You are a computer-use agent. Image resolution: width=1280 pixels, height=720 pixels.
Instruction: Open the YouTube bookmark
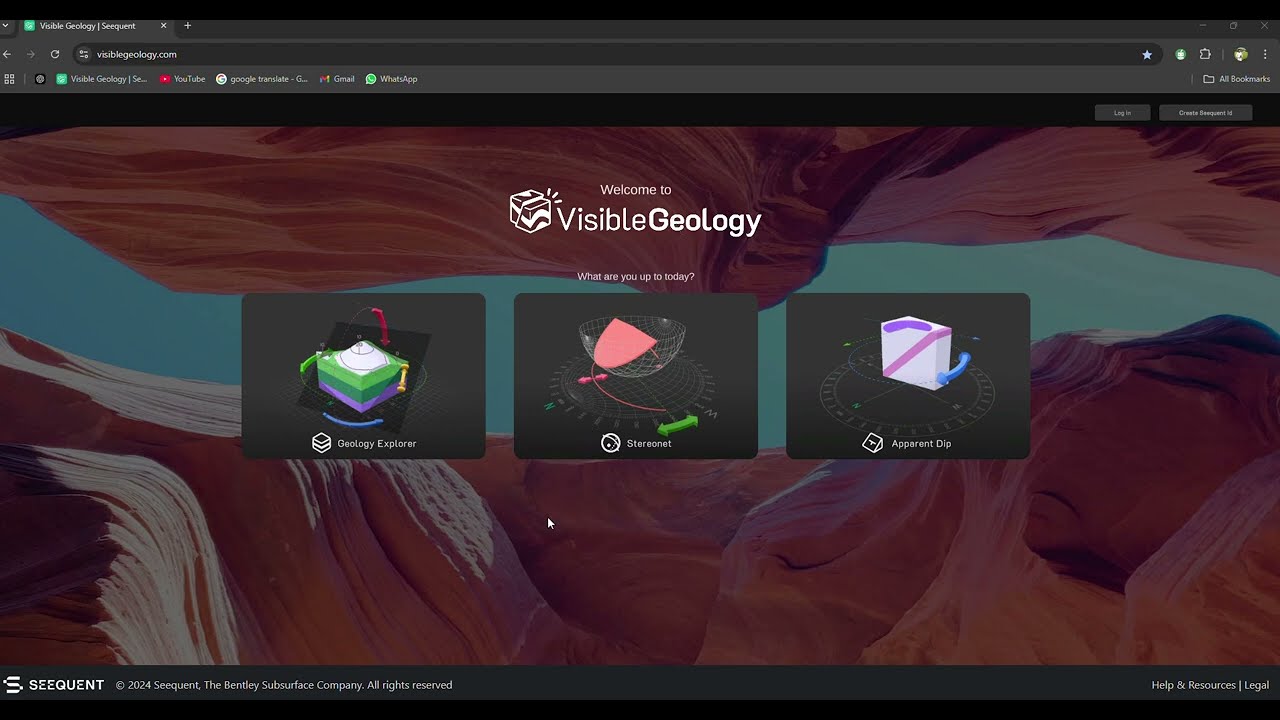182,79
